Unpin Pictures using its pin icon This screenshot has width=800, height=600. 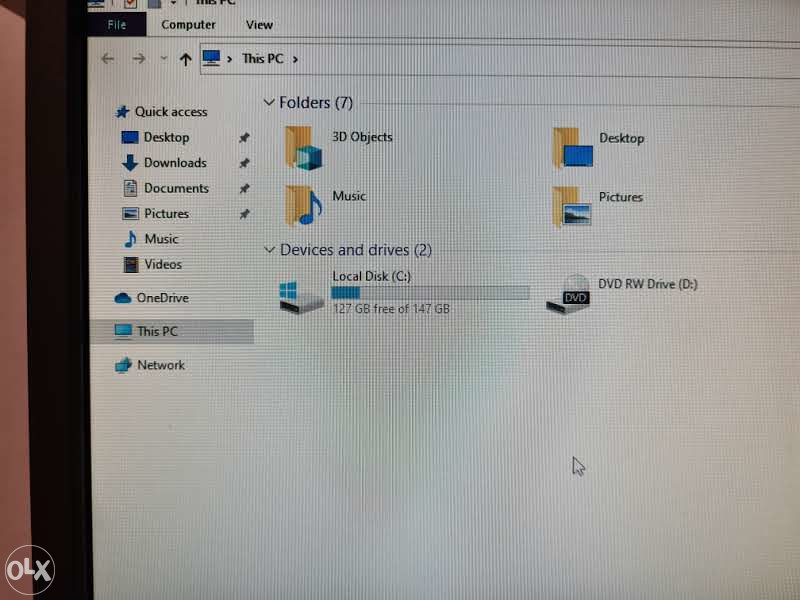pyautogui.click(x=244, y=214)
